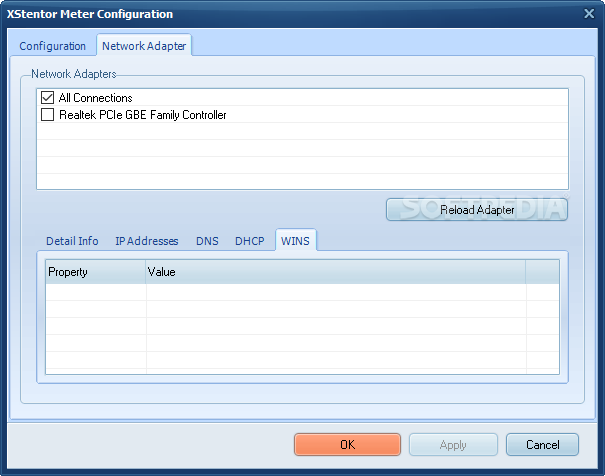Open the IP Addresses tab

point(147,241)
